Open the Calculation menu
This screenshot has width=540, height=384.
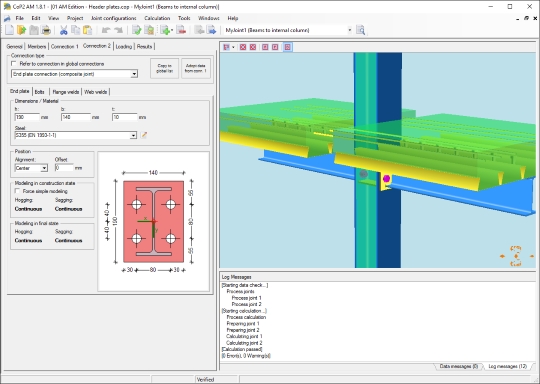tap(157, 18)
